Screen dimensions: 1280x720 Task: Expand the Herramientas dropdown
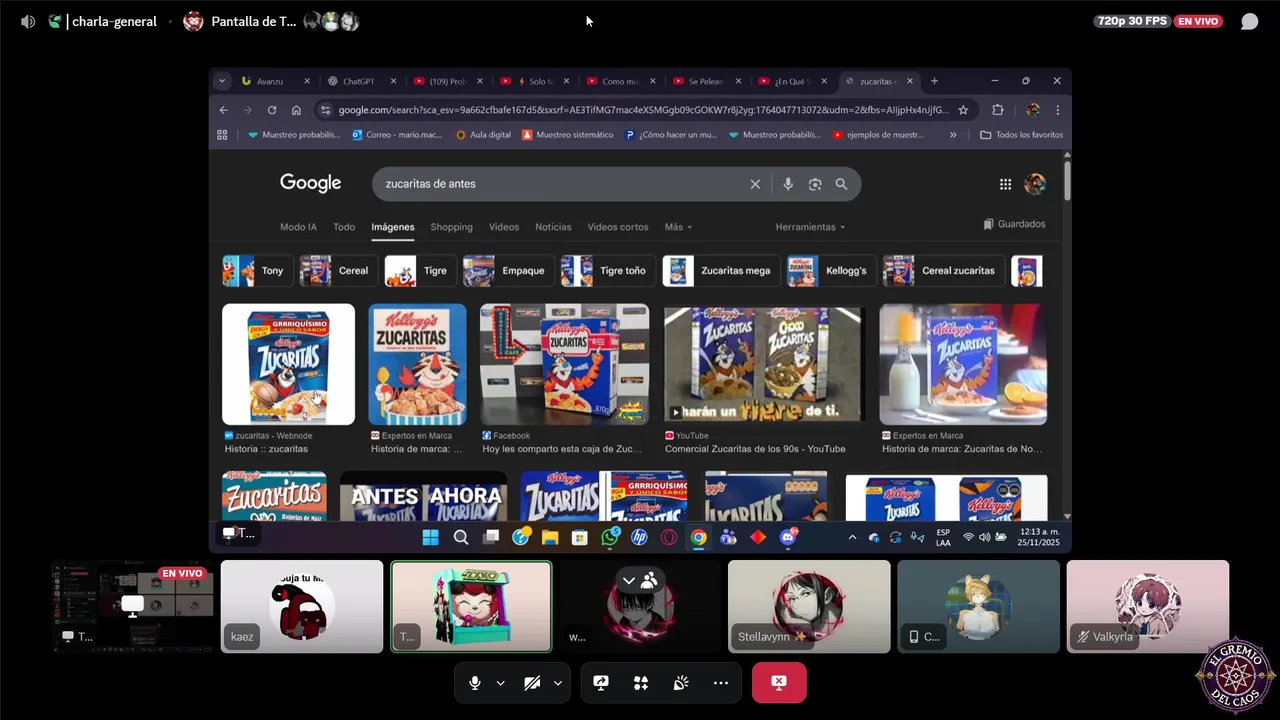[x=810, y=227]
